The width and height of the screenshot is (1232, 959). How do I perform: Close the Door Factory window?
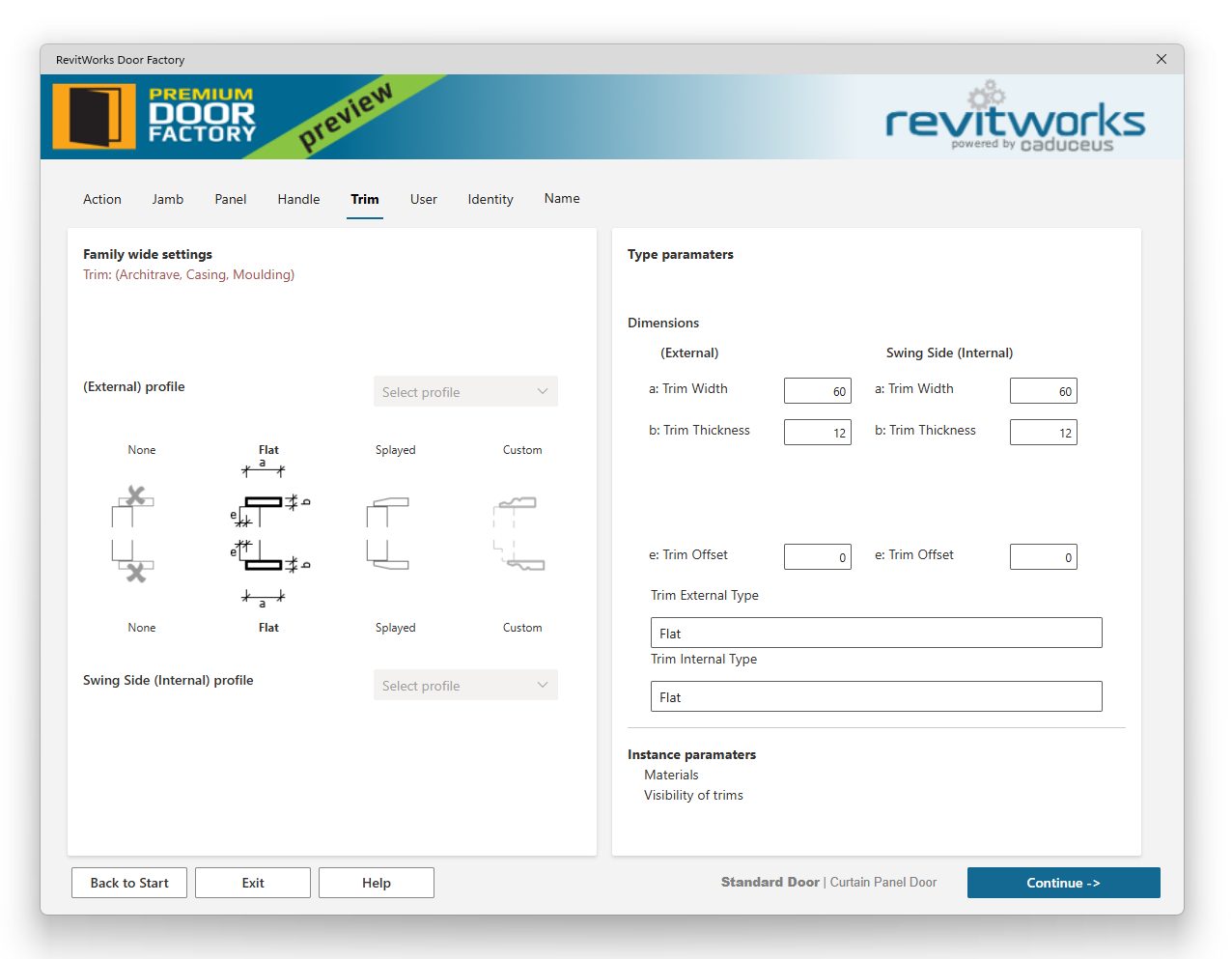(1162, 59)
